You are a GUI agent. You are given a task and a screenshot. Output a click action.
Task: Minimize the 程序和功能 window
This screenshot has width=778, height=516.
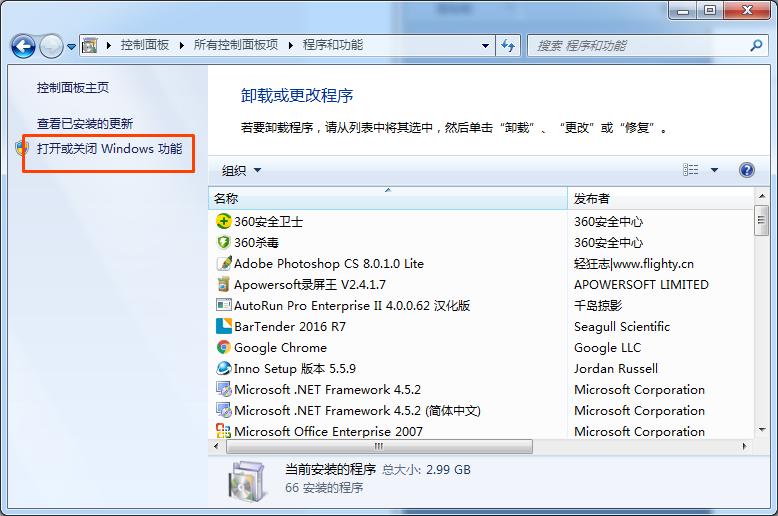pos(683,10)
